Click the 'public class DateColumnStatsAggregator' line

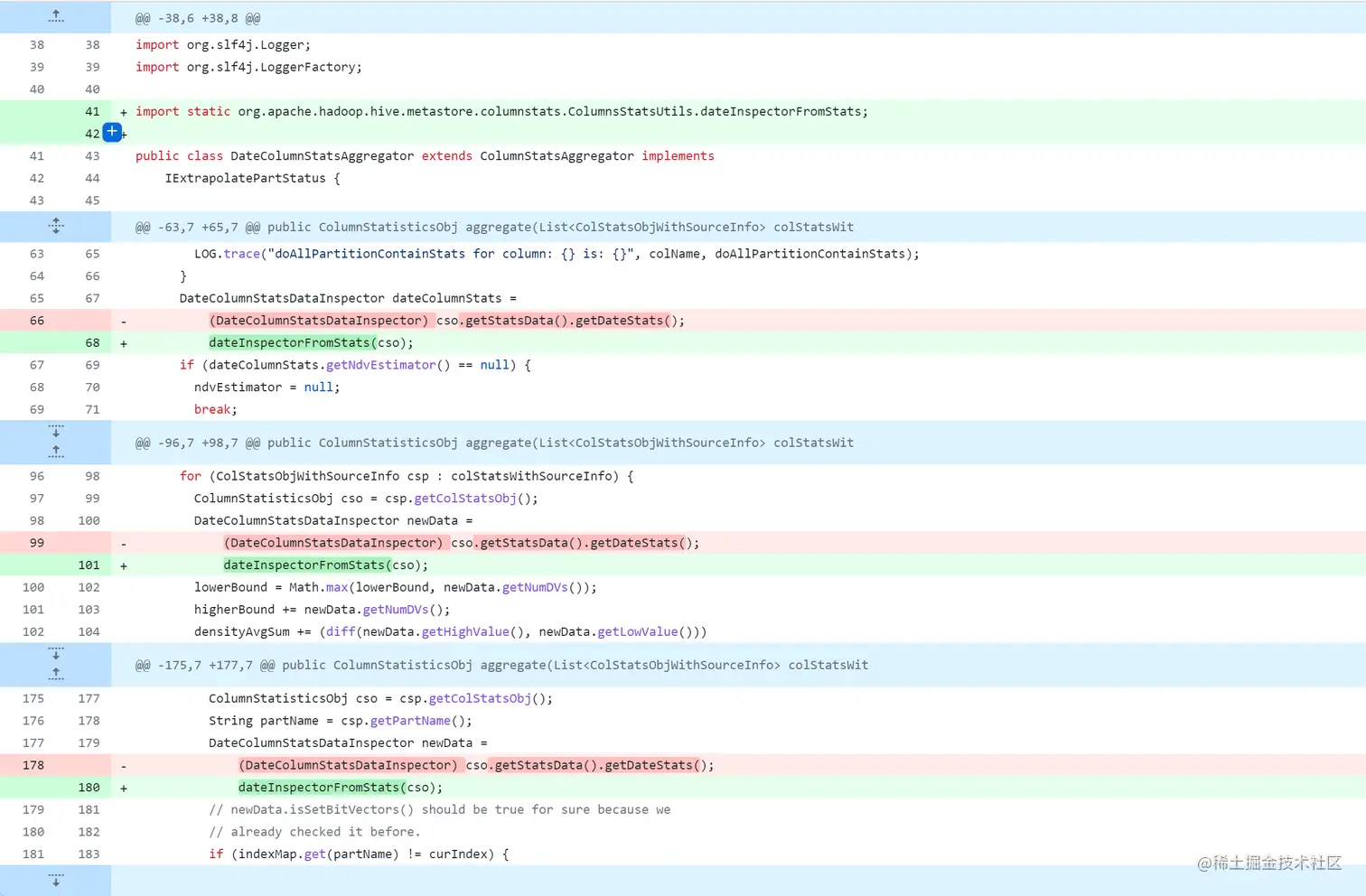[x=425, y=155]
